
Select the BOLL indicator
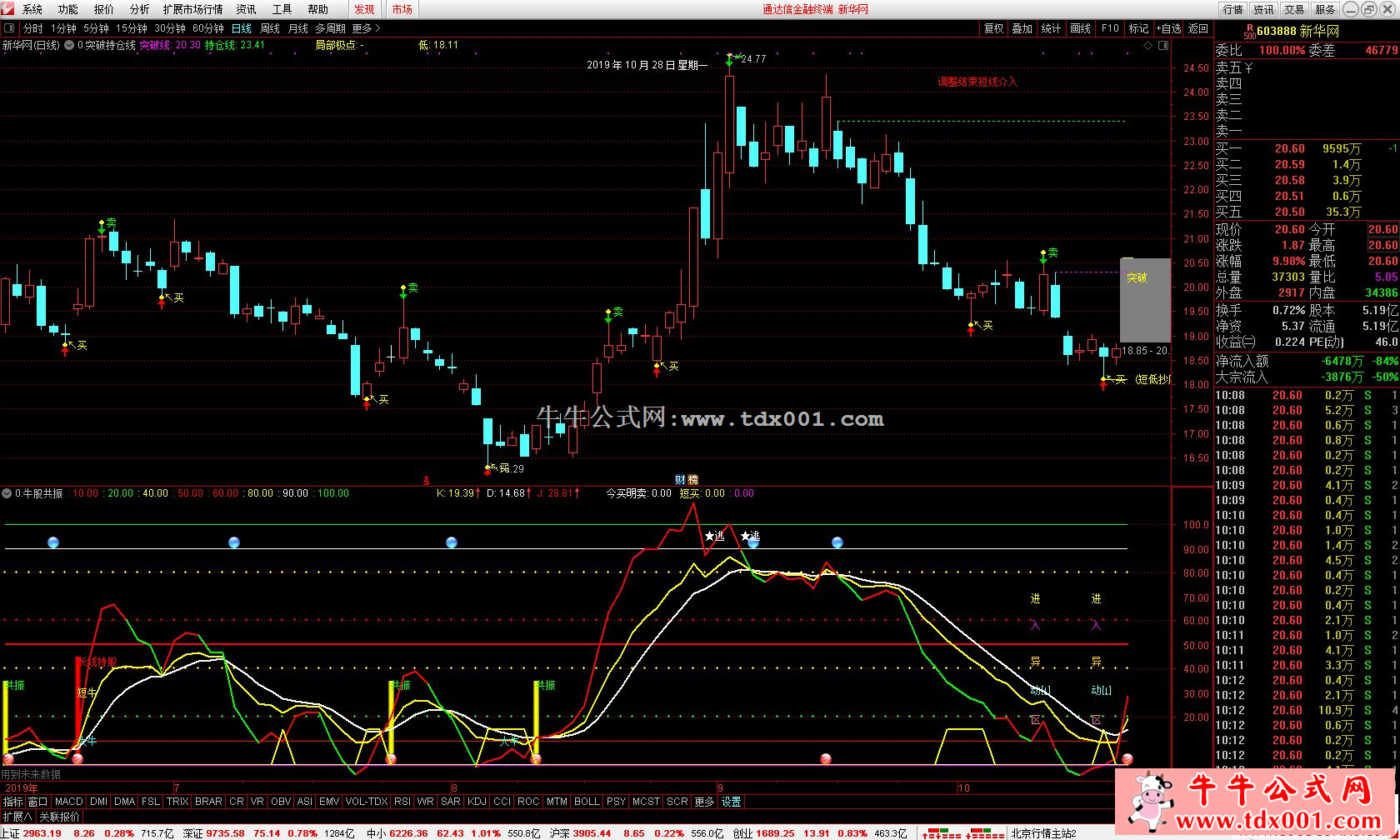(587, 802)
